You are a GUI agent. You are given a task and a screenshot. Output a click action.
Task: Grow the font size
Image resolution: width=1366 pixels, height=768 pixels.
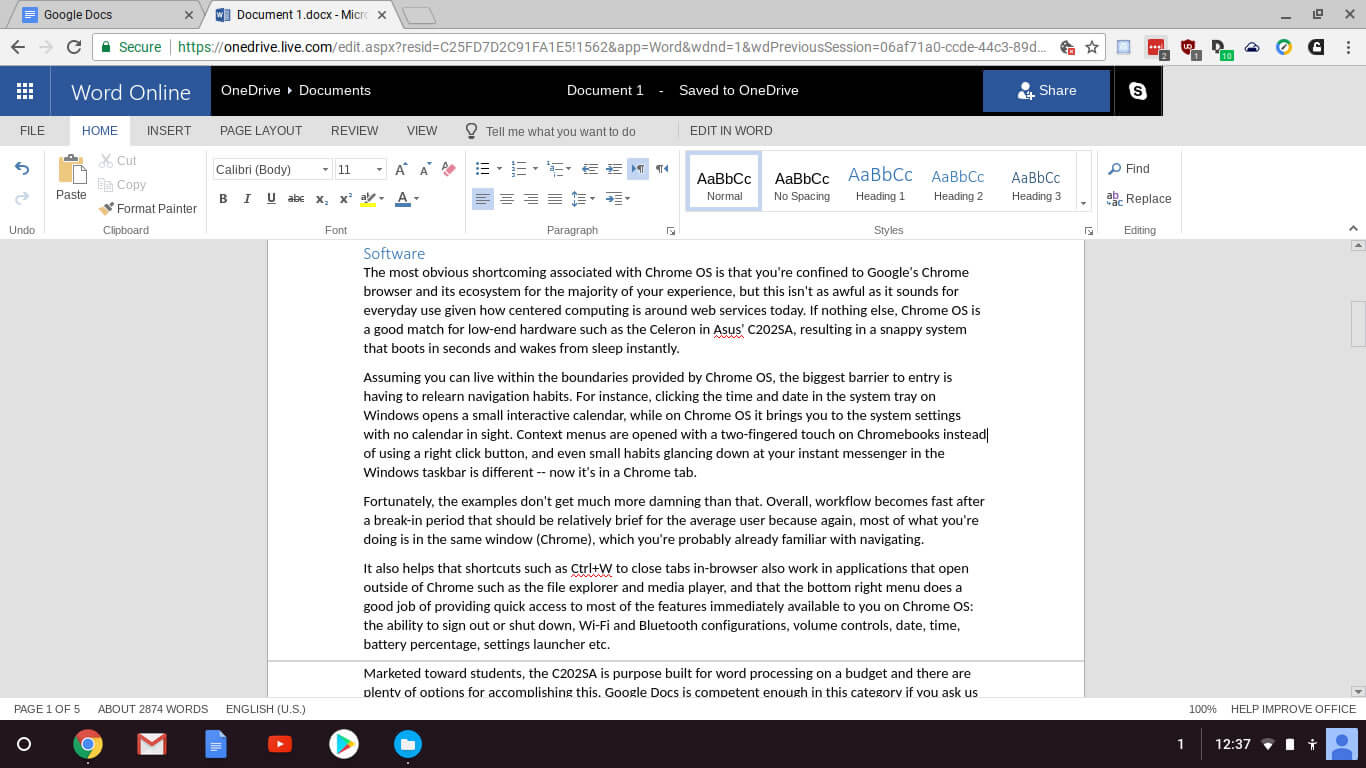pyautogui.click(x=400, y=169)
